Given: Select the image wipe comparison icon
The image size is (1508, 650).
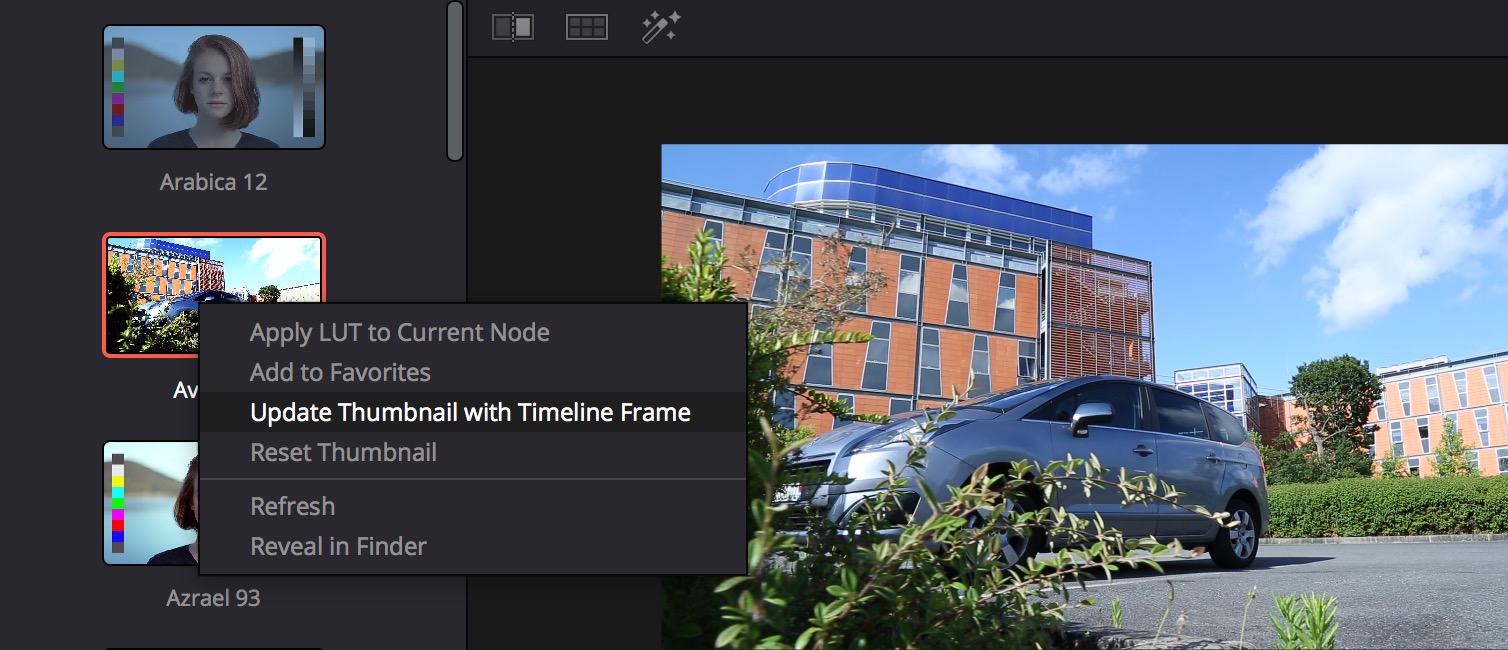Looking at the screenshot, I should [x=512, y=27].
